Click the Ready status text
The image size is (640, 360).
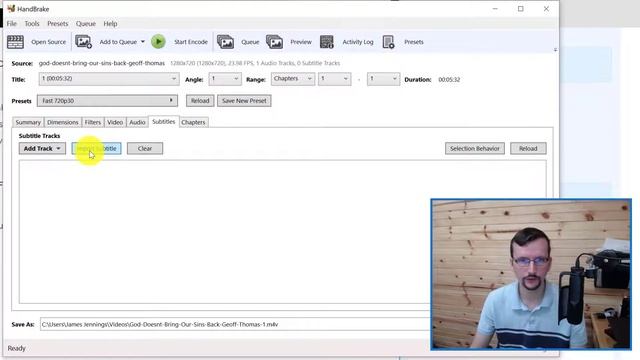pyautogui.click(x=16, y=348)
